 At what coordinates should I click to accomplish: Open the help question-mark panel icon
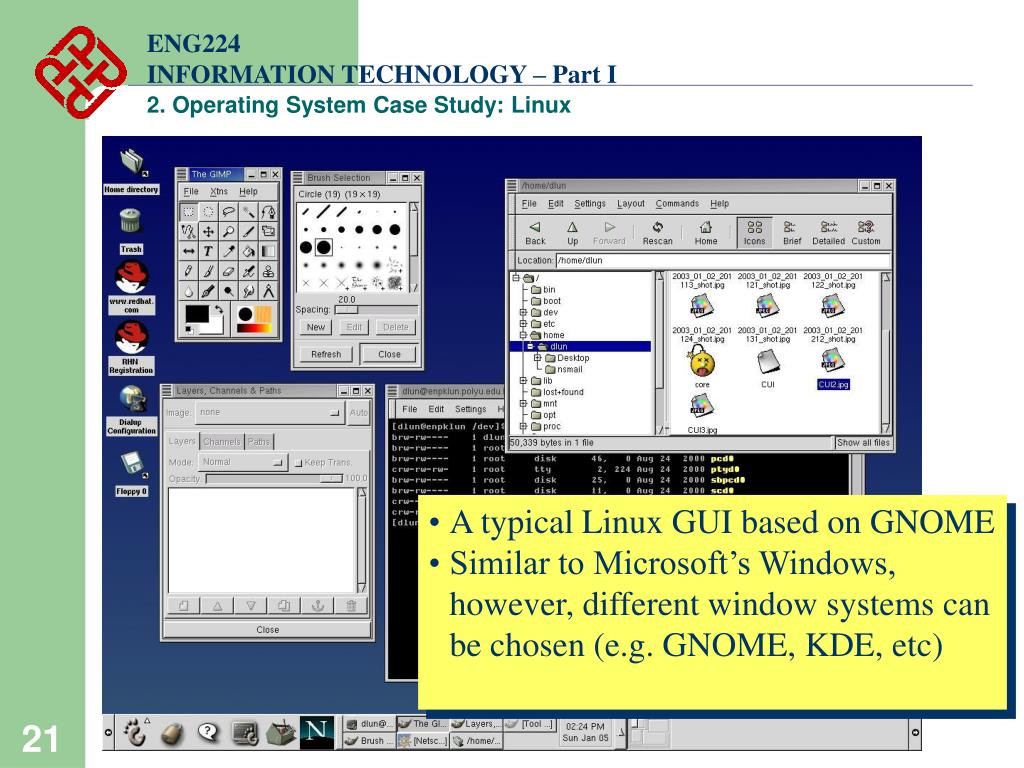208,733
